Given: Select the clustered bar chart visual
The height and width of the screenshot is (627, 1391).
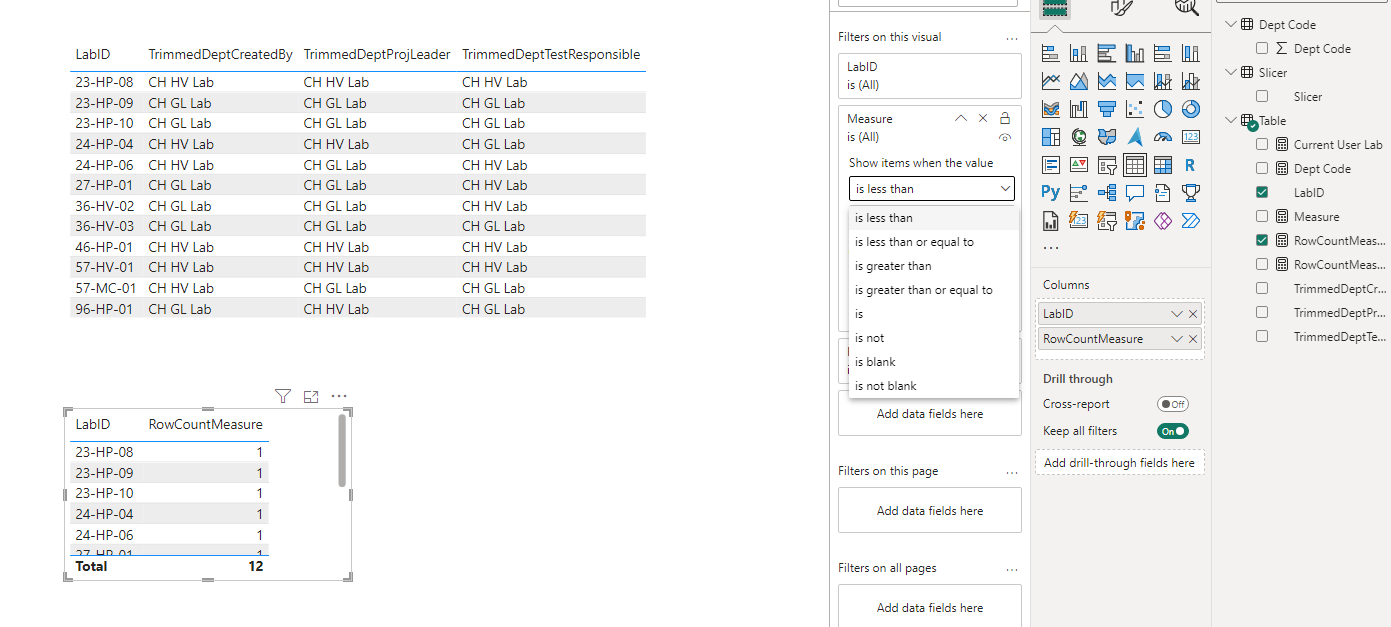Looking at the screenshot, I should pos(1107,53).
